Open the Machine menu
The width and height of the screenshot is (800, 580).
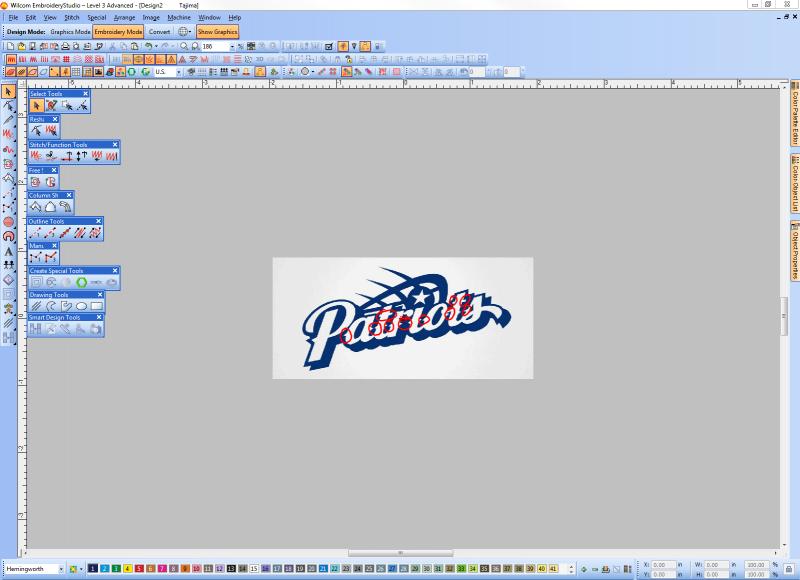[179, 17]
